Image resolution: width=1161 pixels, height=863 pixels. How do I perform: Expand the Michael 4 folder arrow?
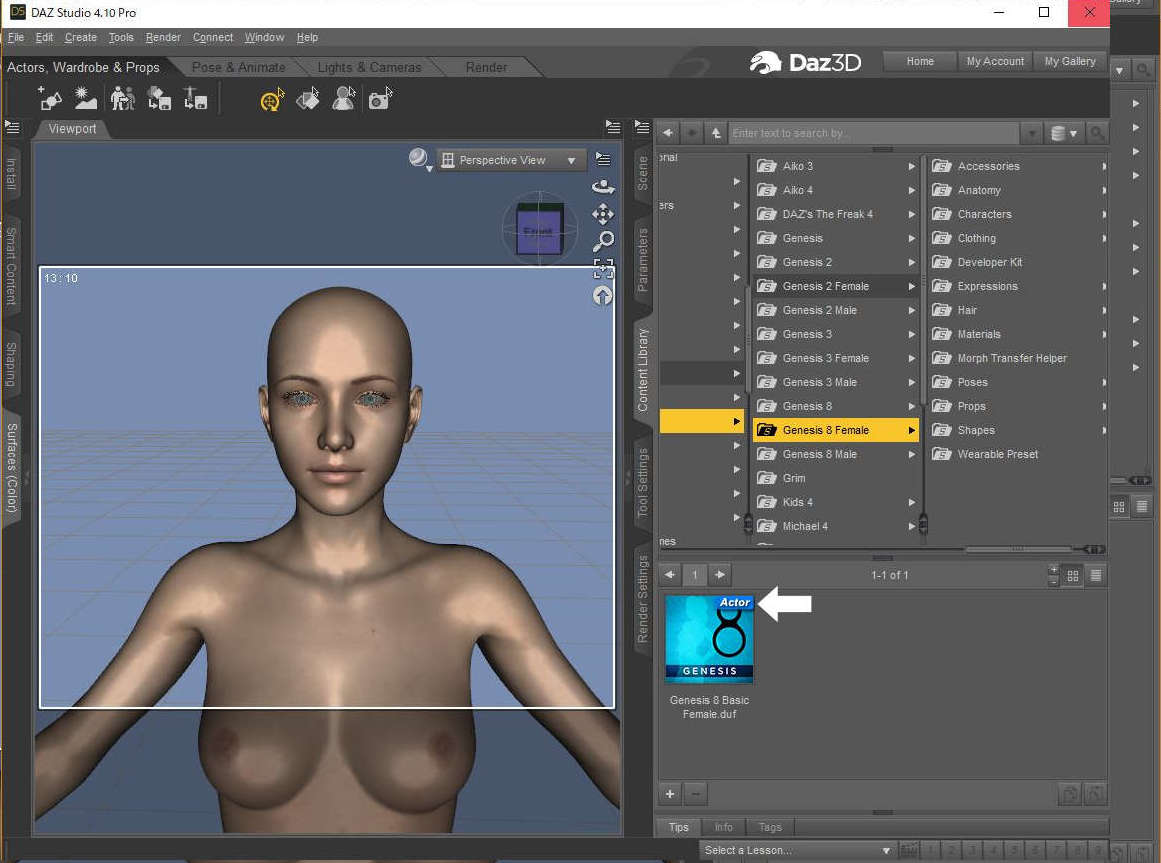point(911,526)
